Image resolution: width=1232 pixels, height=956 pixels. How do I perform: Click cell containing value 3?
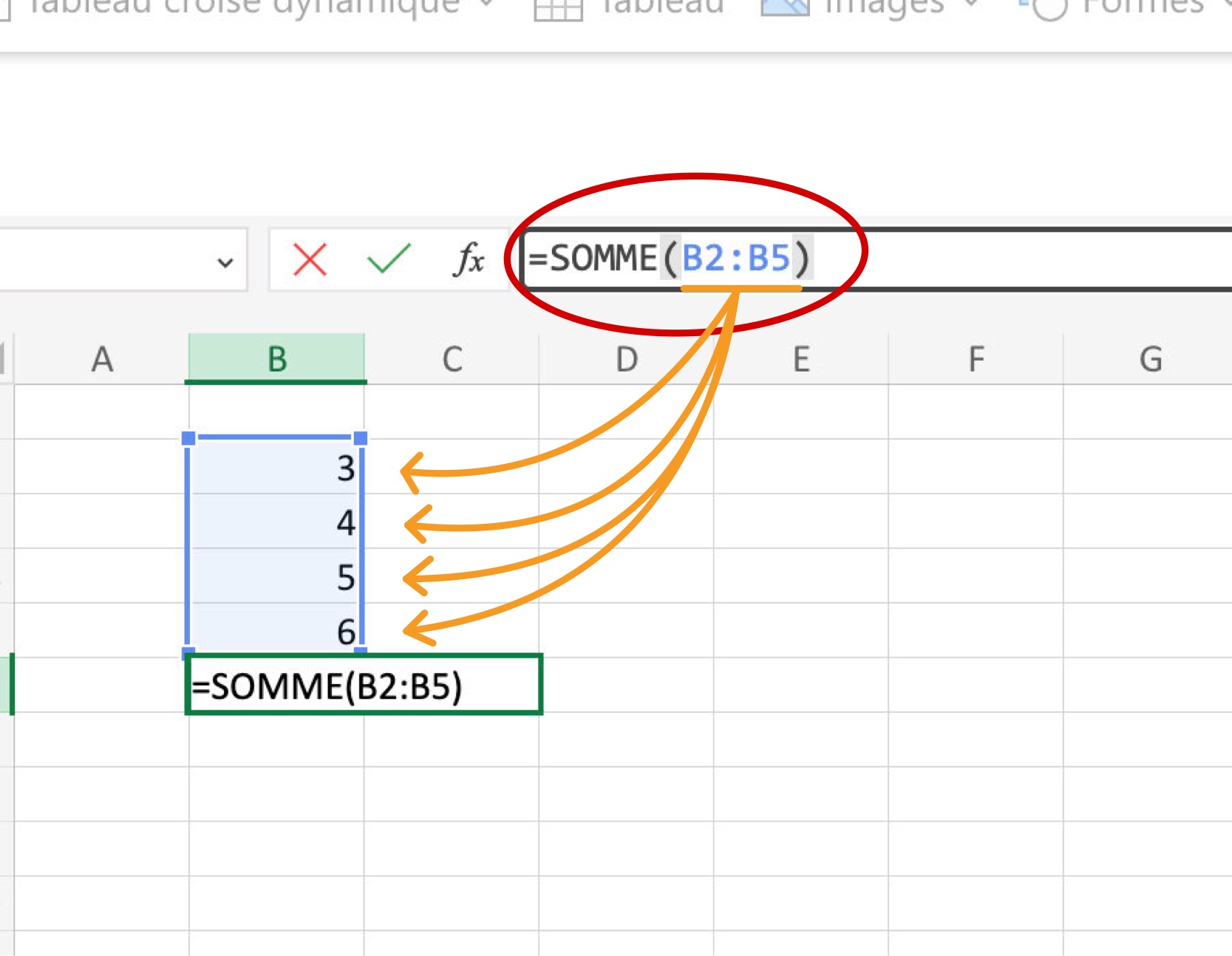(276, 467)
